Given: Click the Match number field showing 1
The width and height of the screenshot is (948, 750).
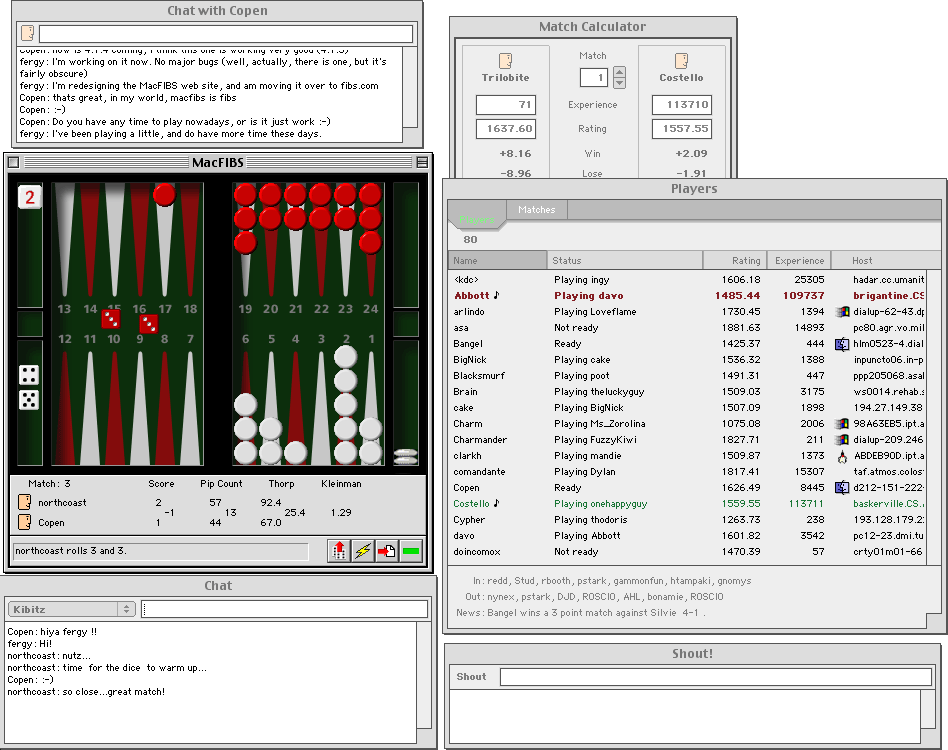Looking at the screenshot, I should (x=593, y=77).
